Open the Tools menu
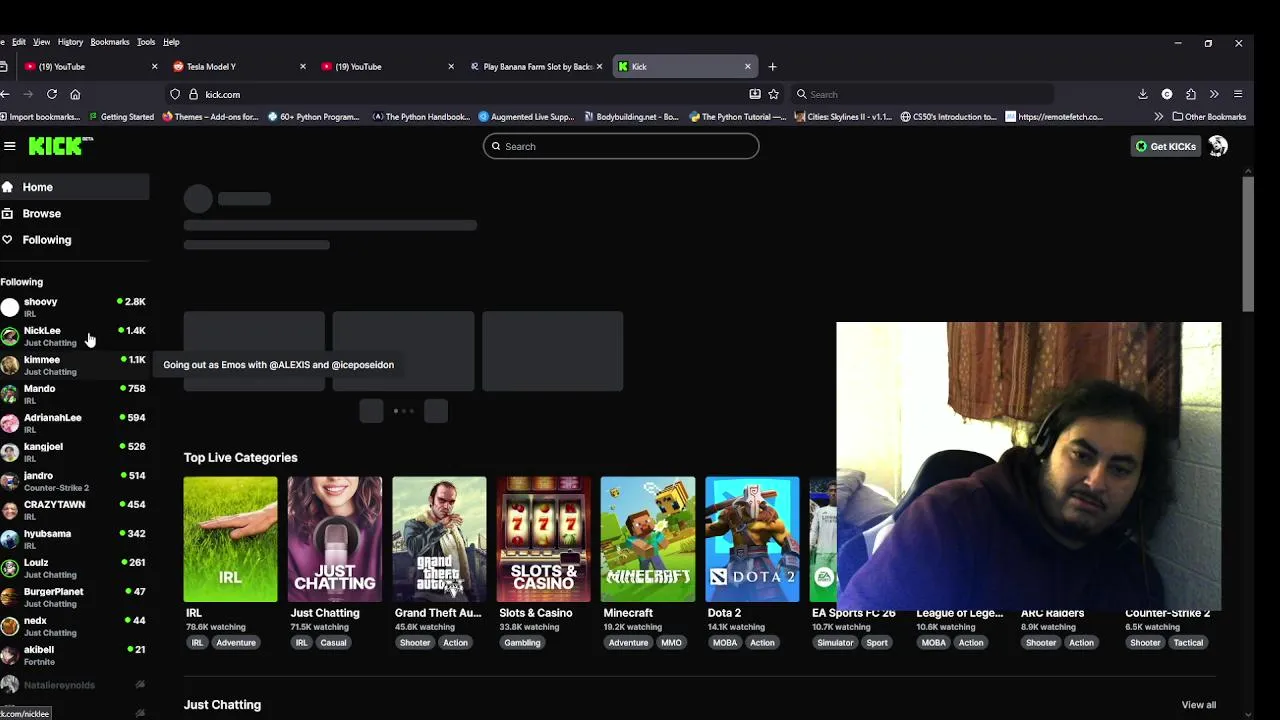Screen dimensions: 1280x720 tap(146, 42)
